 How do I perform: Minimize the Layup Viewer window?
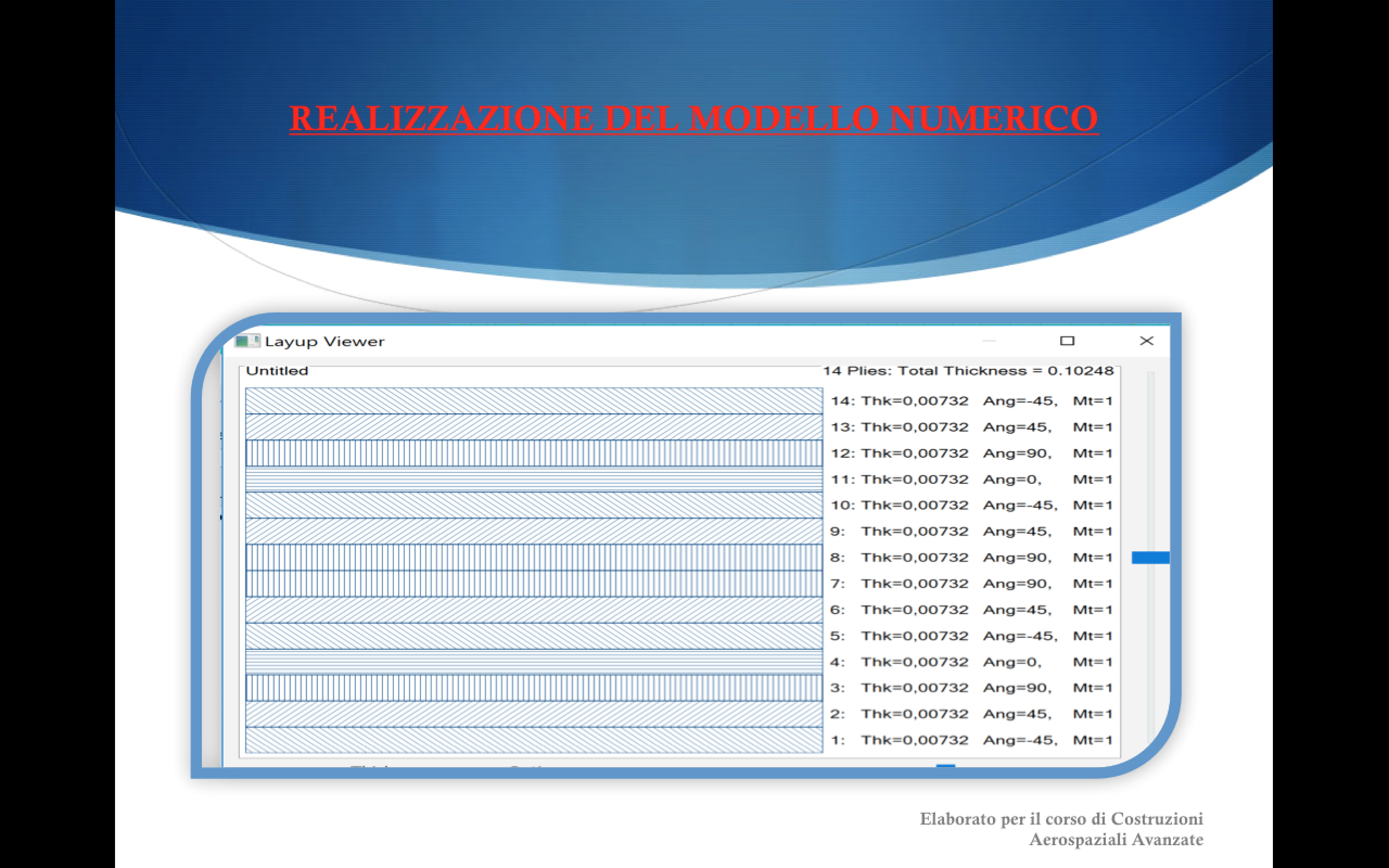(989, 341)
